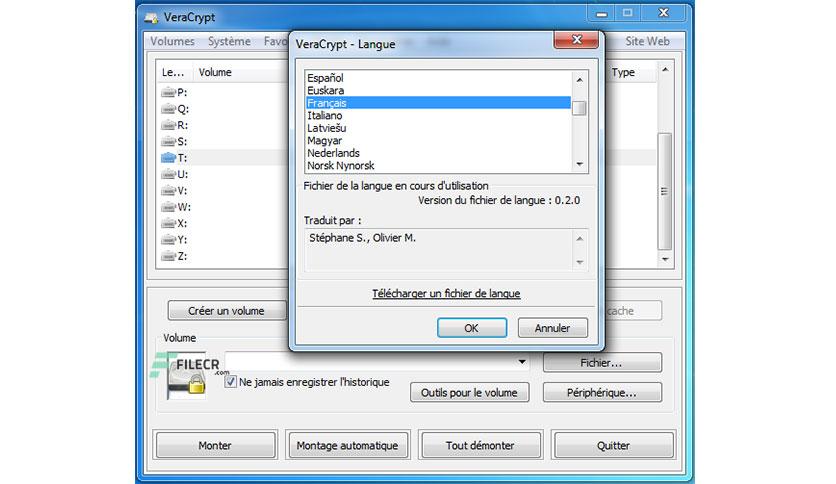Click the Quitter button
This screenshot has width=836, height=484.
pos(613,445)
